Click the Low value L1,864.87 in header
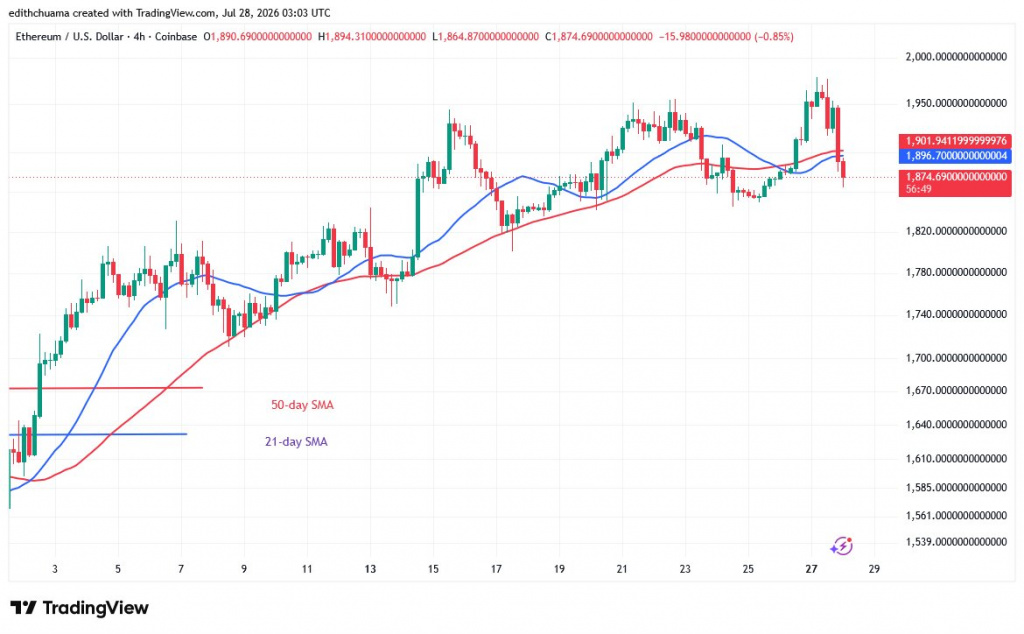The height and width of the screenshot is (634, 1024). 485,37
